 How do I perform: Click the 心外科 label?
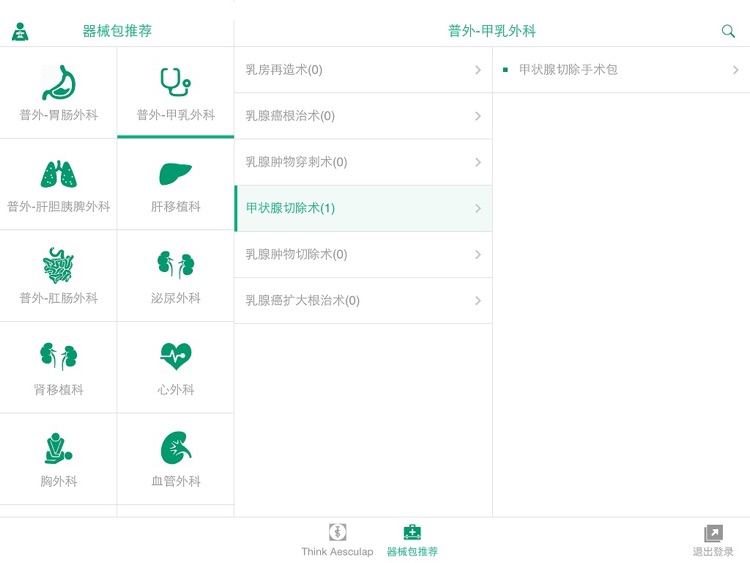176,390
